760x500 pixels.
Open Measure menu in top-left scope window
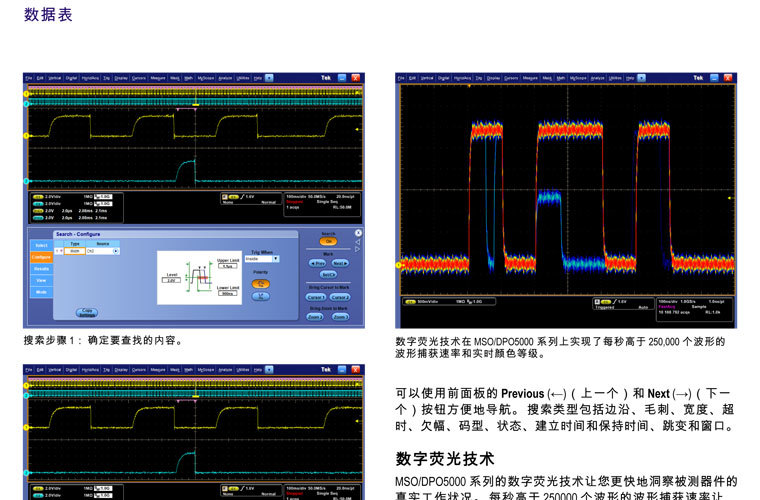pos(158,78)
